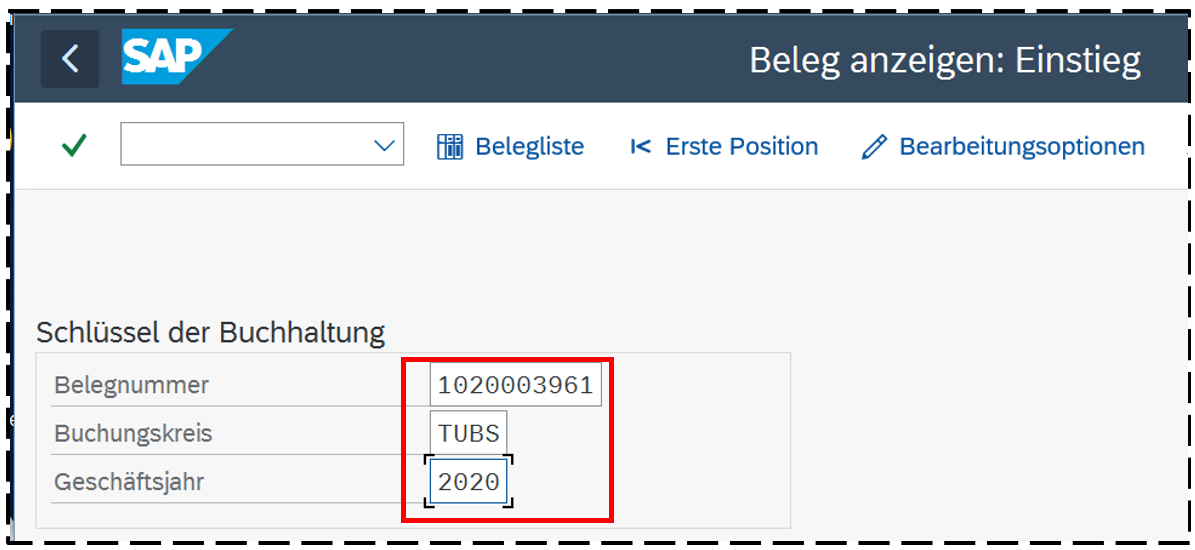The height and width of the screenshot is (550, 1195).
Task: Click empty space right of the Geschäftsjahr field
Action: pyautogui.click(x=700, y=482)
